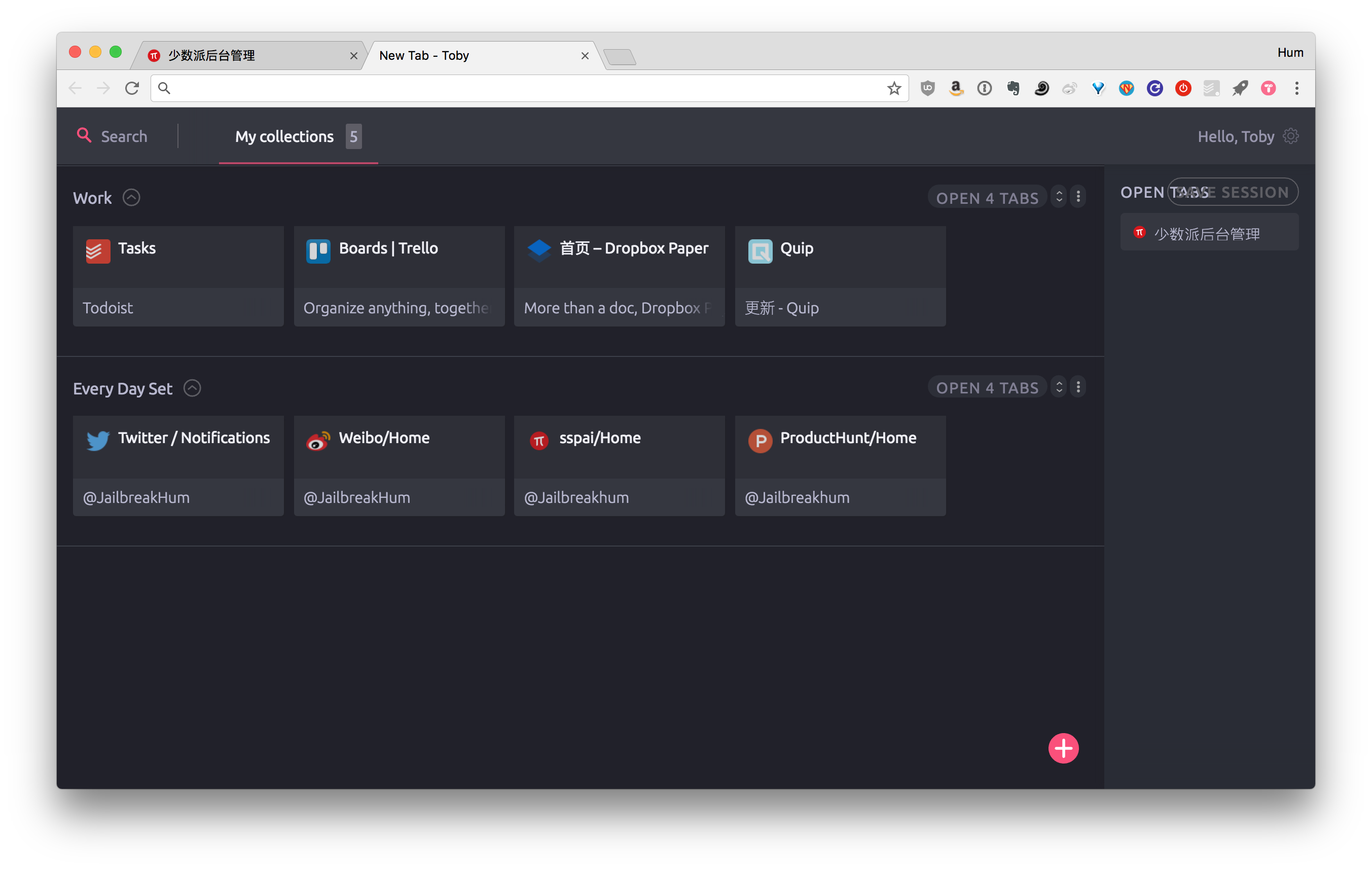Screen dimensions: 1372x870
Task: Click the Evernote extension icon in toolbar
Action: point(1013,88)
